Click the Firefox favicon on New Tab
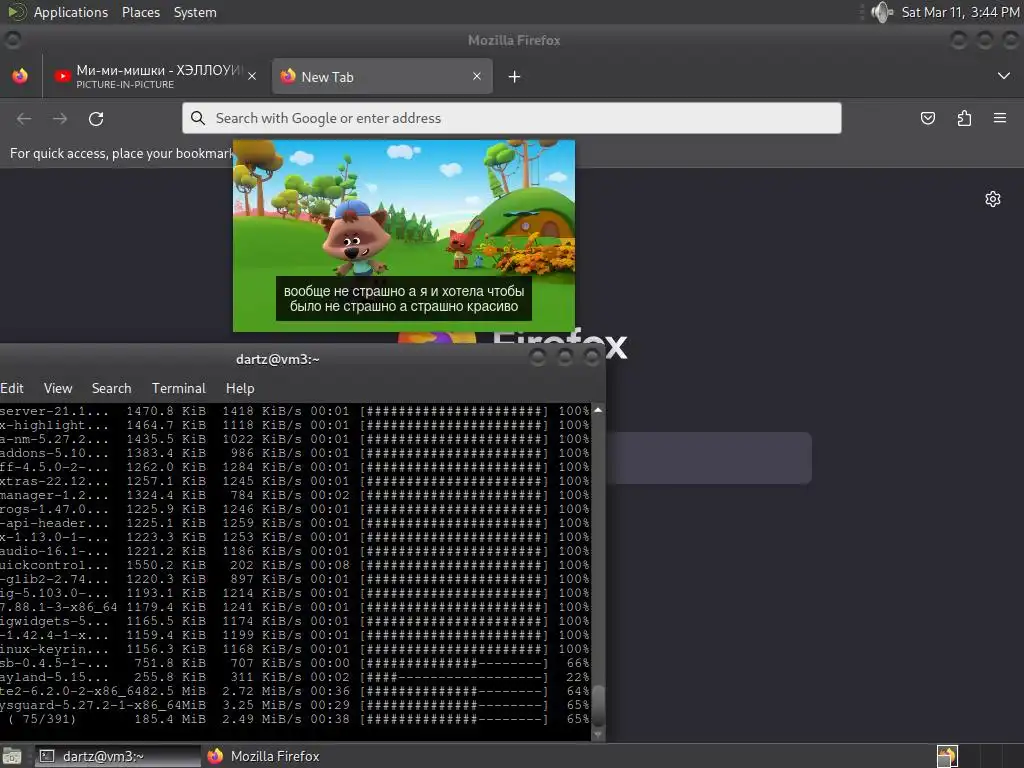Viewport: 1024px width, 768px height. (288, 76)
